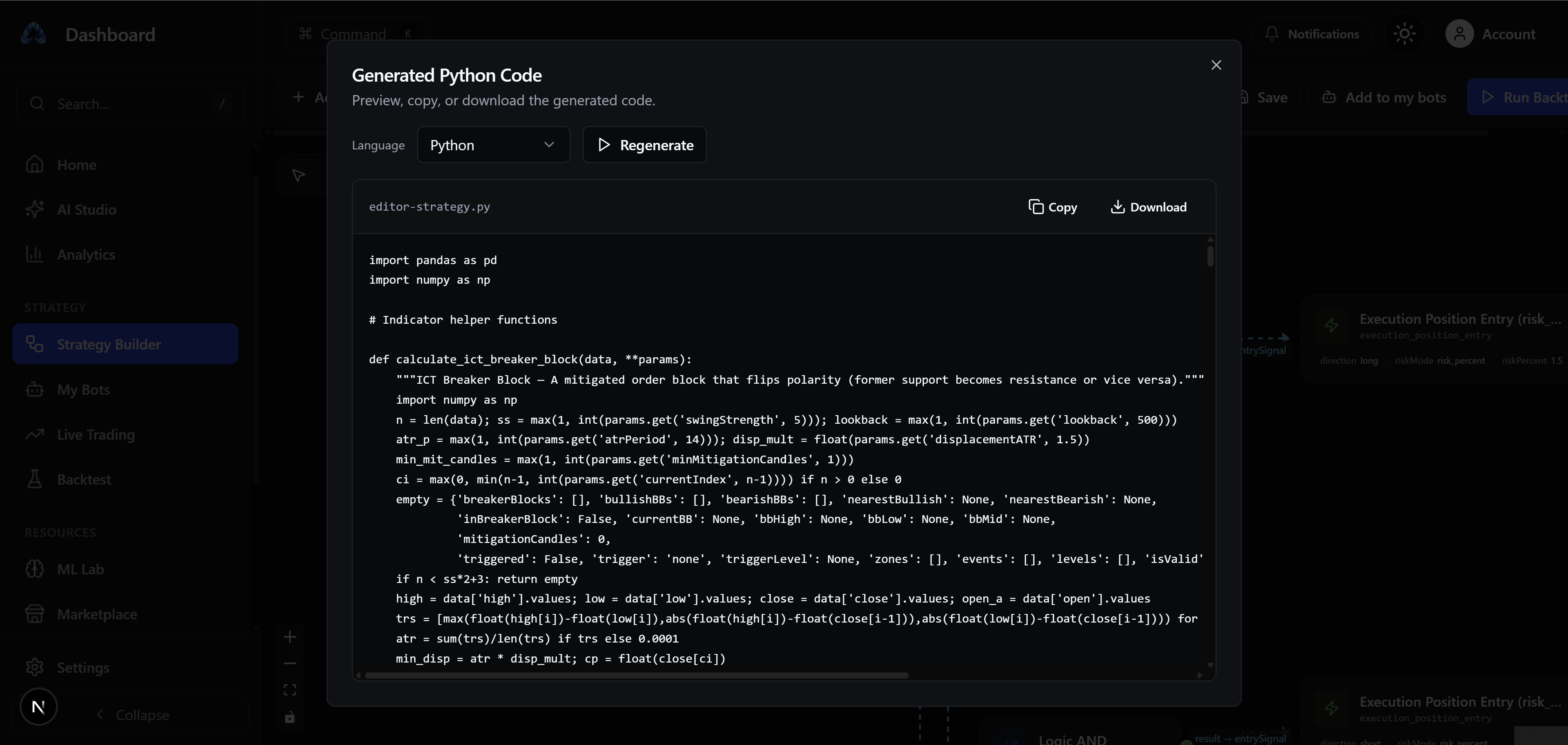This screenshot has width=1568, height=745.
Task: Click the N avatar circle at bottom left
Action: (x=38, y=707)
